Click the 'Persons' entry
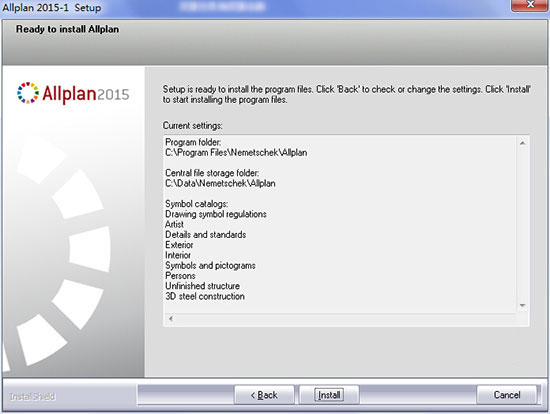Image resolution: width=550 pixels, height=414 pixels. 180,276
